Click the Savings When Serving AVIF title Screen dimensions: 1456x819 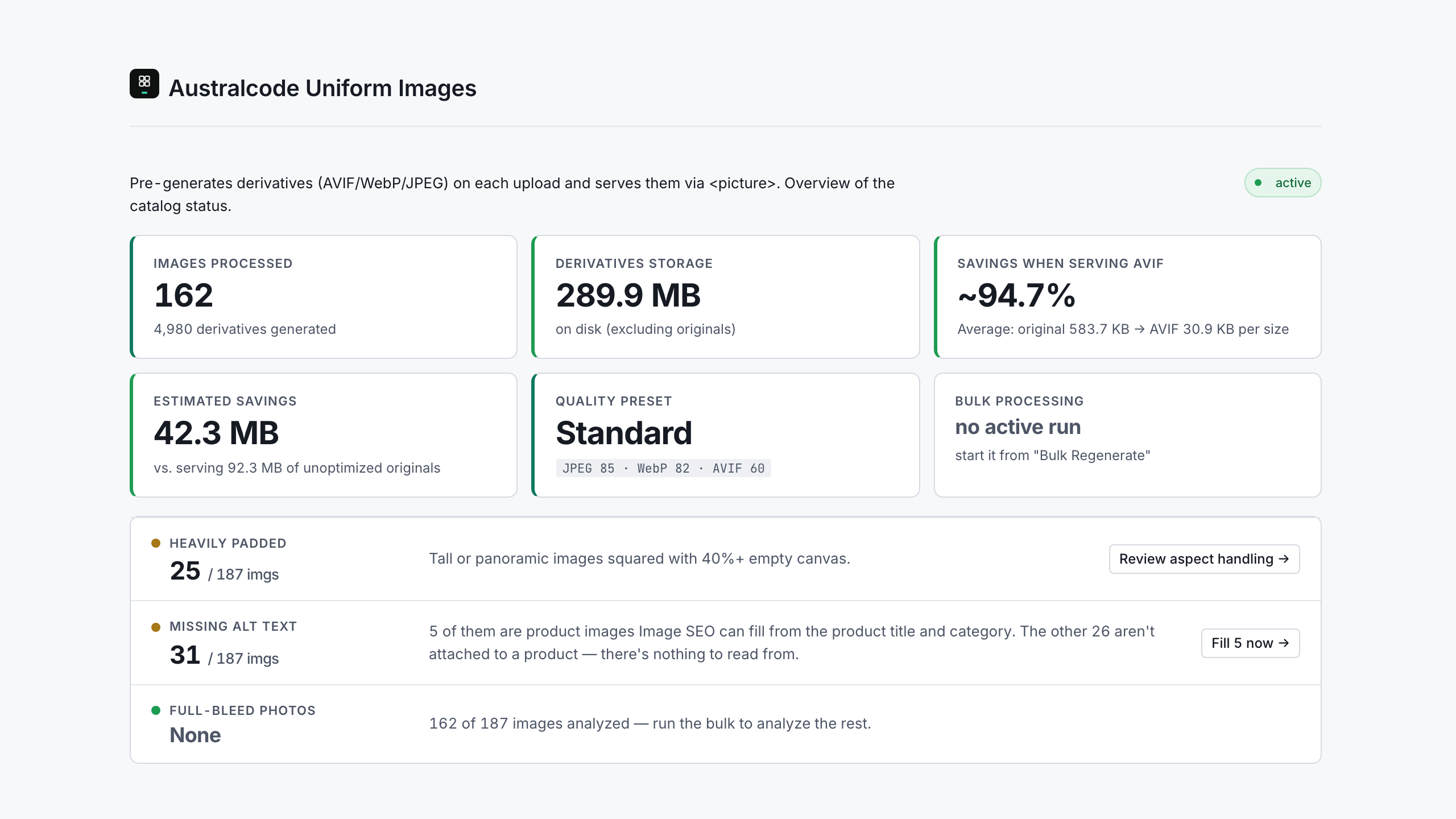coord(1060,263)
